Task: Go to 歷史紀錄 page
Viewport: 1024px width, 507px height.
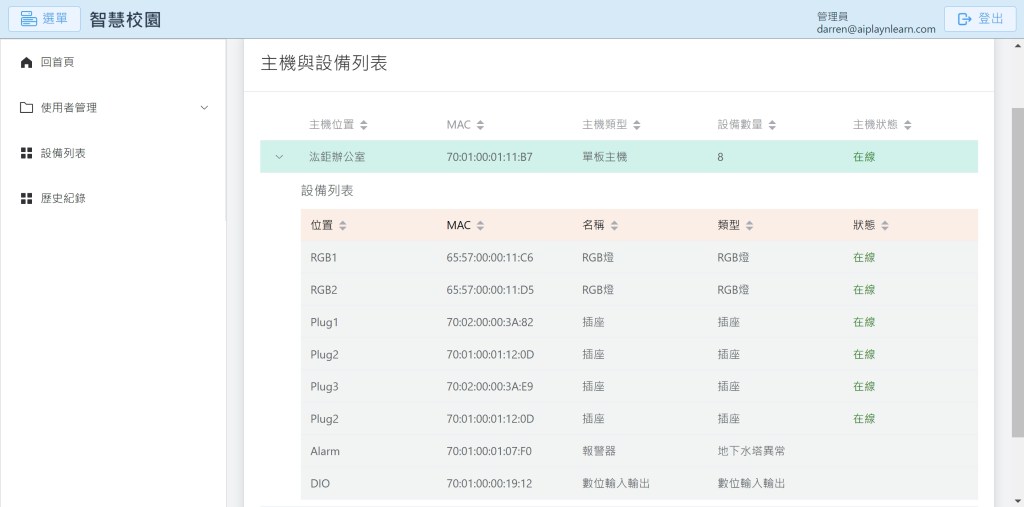Action: tap(63, 199)
